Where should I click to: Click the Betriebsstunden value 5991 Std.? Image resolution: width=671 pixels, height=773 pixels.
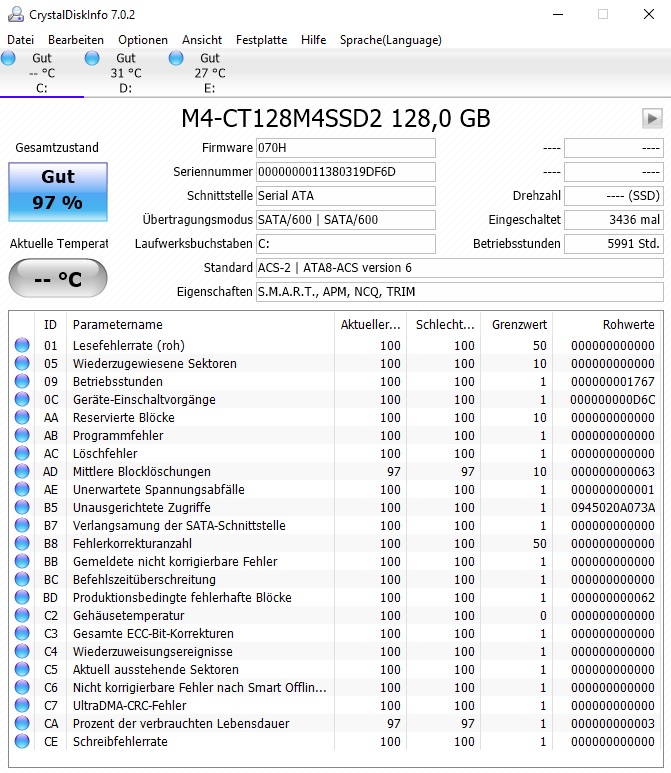click(614, 244)
